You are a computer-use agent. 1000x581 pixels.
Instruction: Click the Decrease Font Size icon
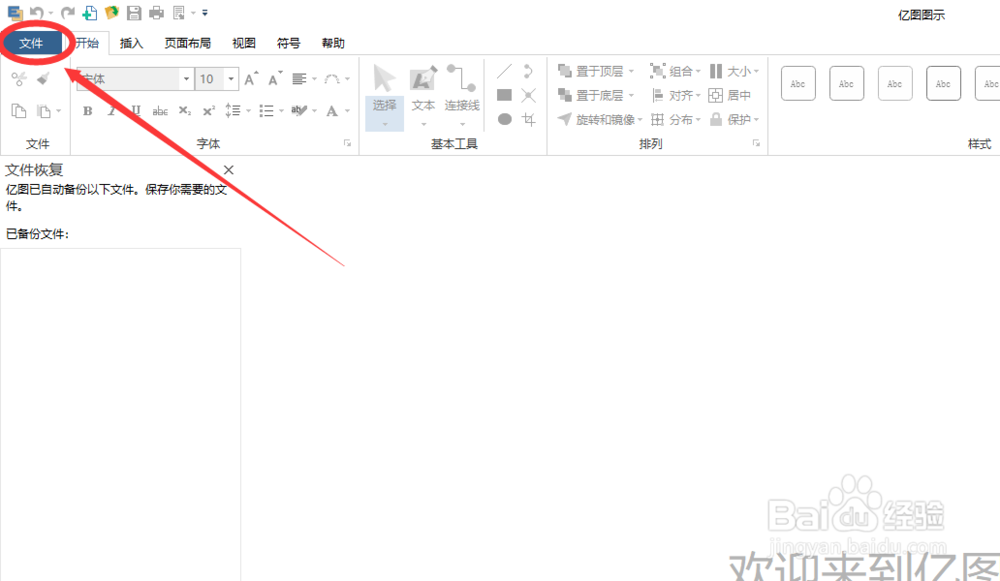point(275,78)
